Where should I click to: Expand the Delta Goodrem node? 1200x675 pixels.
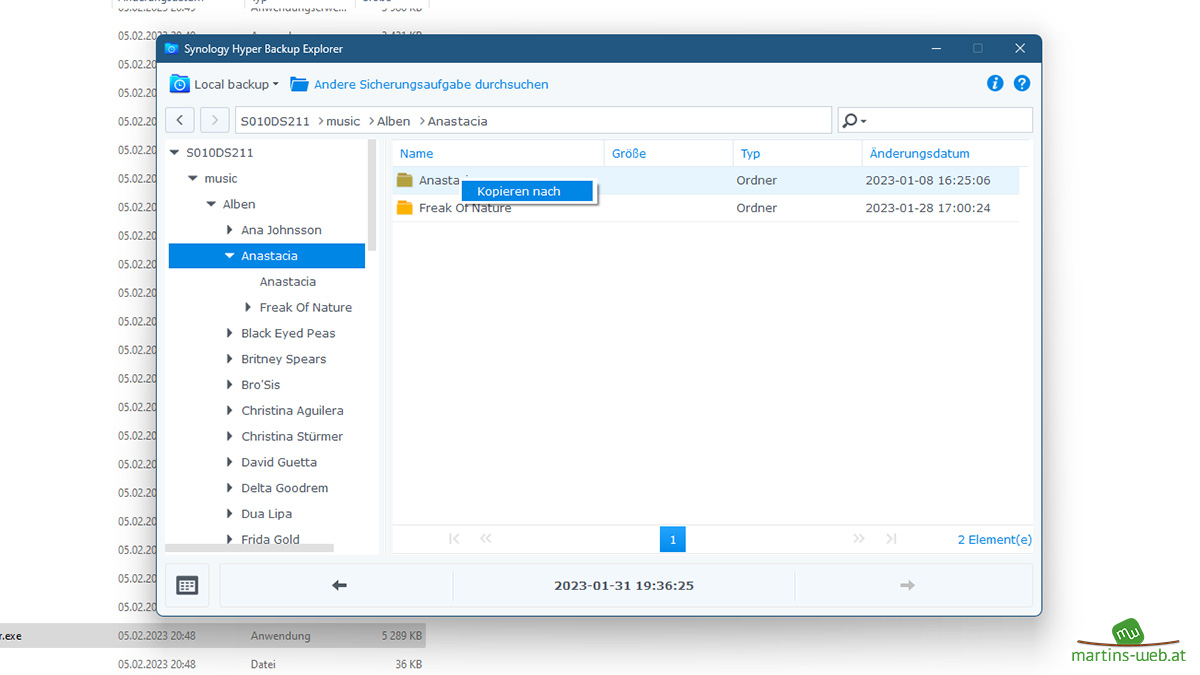230,488
